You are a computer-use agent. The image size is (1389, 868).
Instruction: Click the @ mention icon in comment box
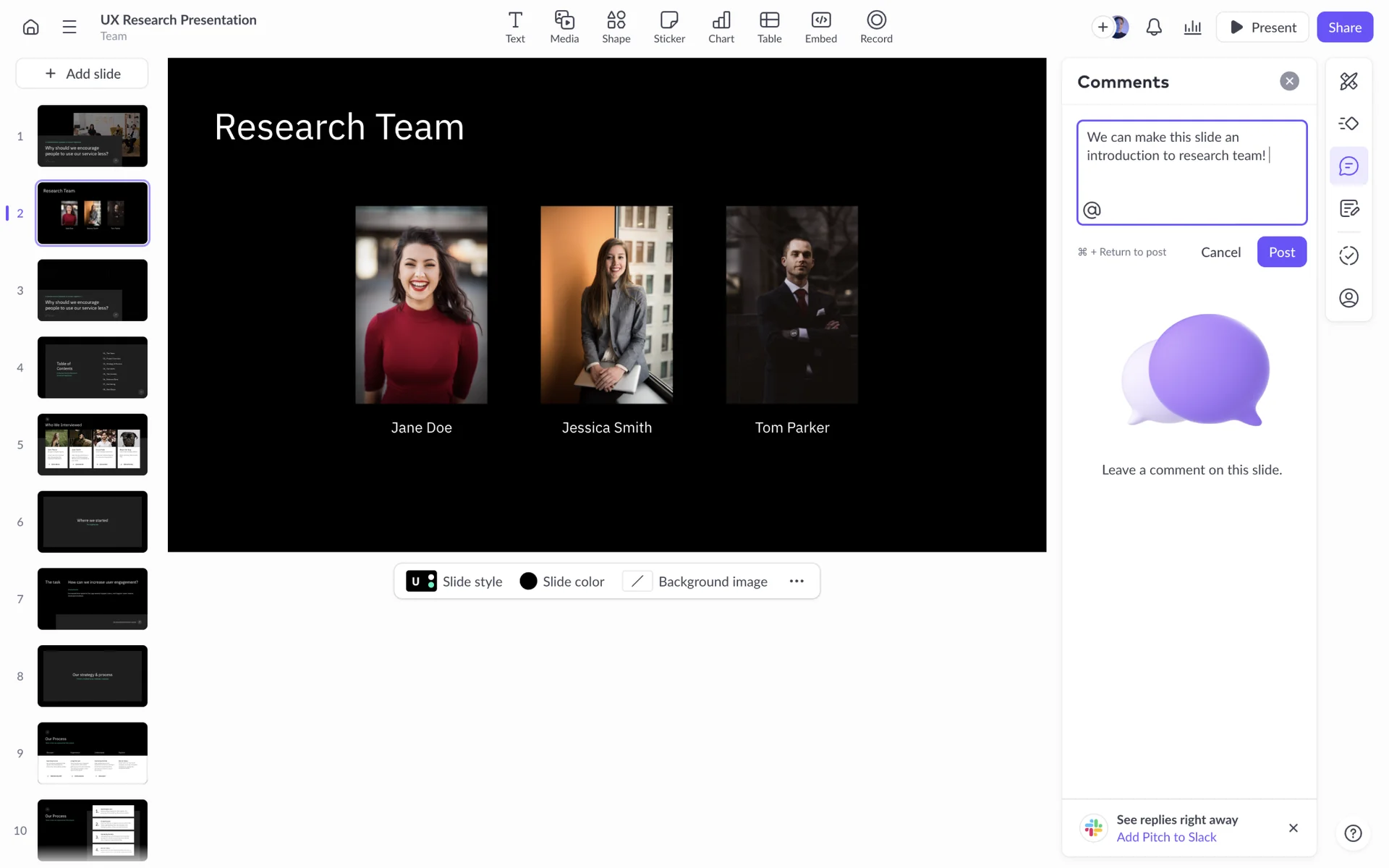tap(1092, 210)
